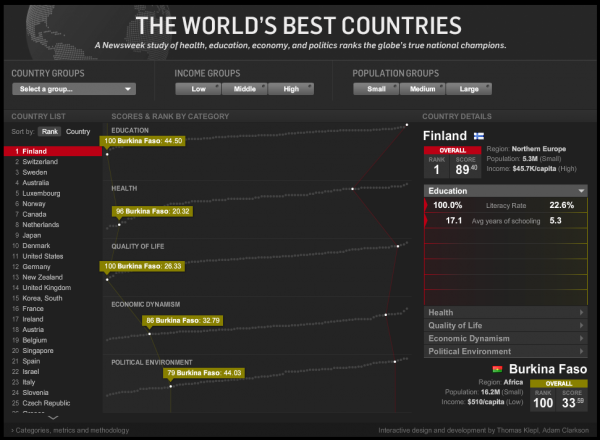Expand the Economic Dynamism details section

tap(505, 339)
